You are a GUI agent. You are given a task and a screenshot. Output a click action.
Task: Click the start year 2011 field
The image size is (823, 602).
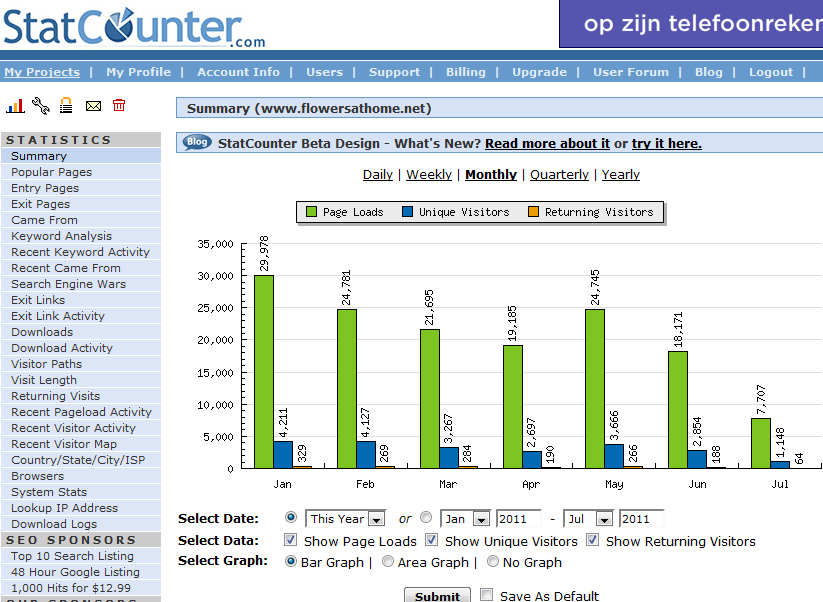[519, 519]
